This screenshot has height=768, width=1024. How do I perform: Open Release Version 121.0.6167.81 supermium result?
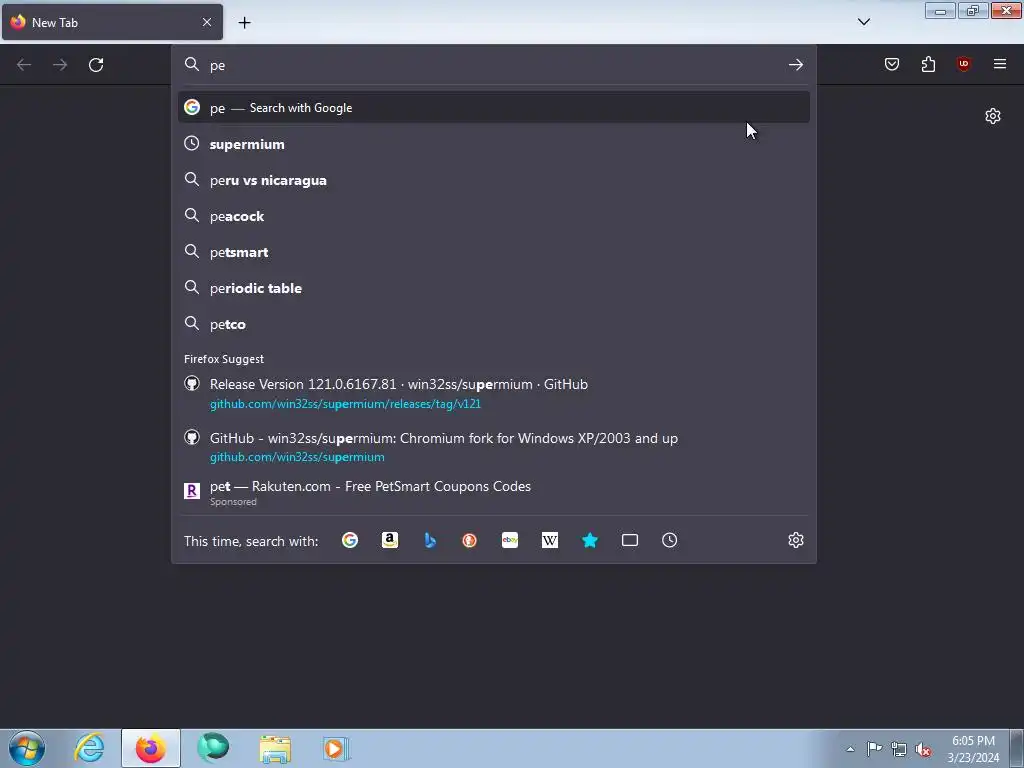pos(494,393)
